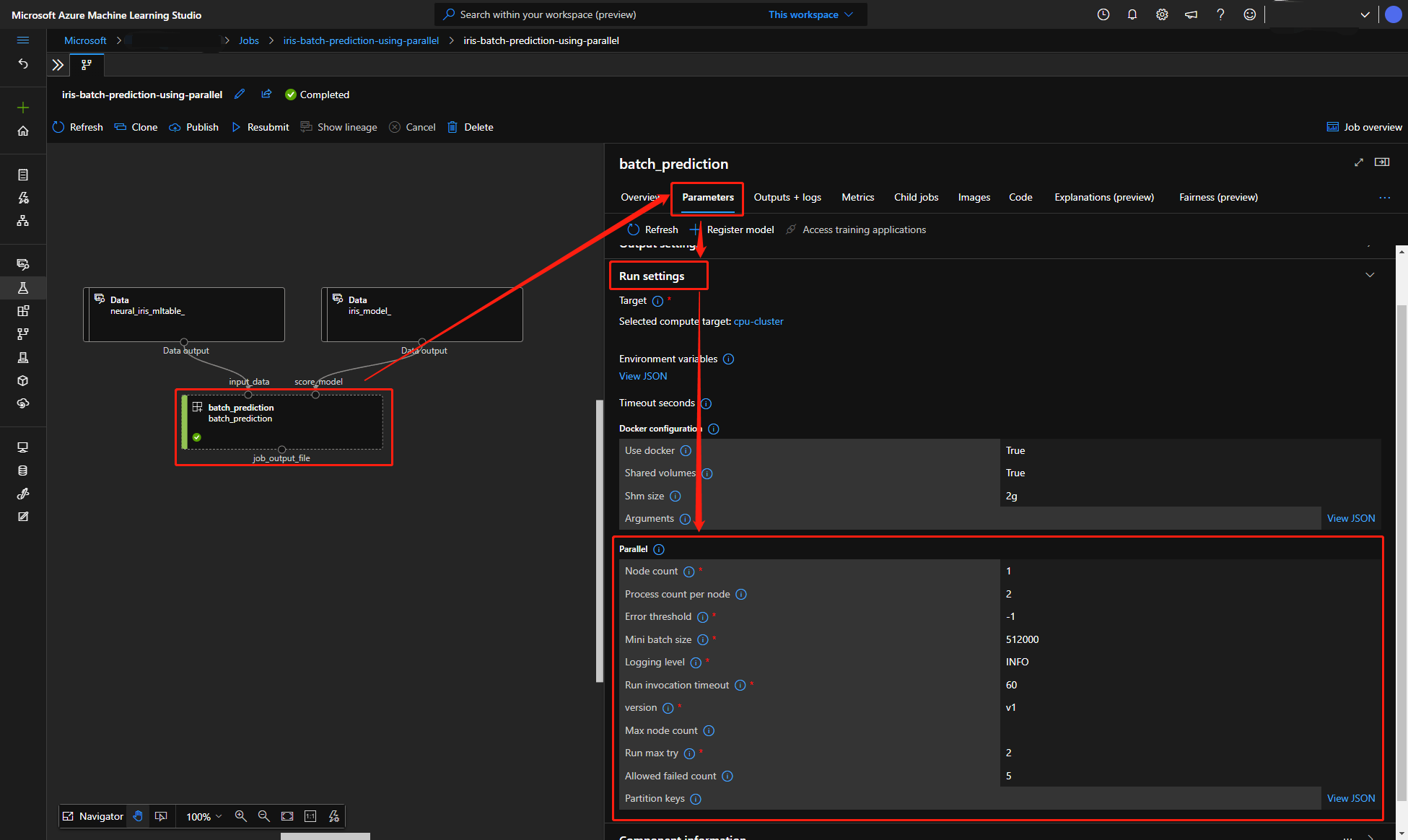
Task: Click the zoom to fit icon
Action: [287, 816]
